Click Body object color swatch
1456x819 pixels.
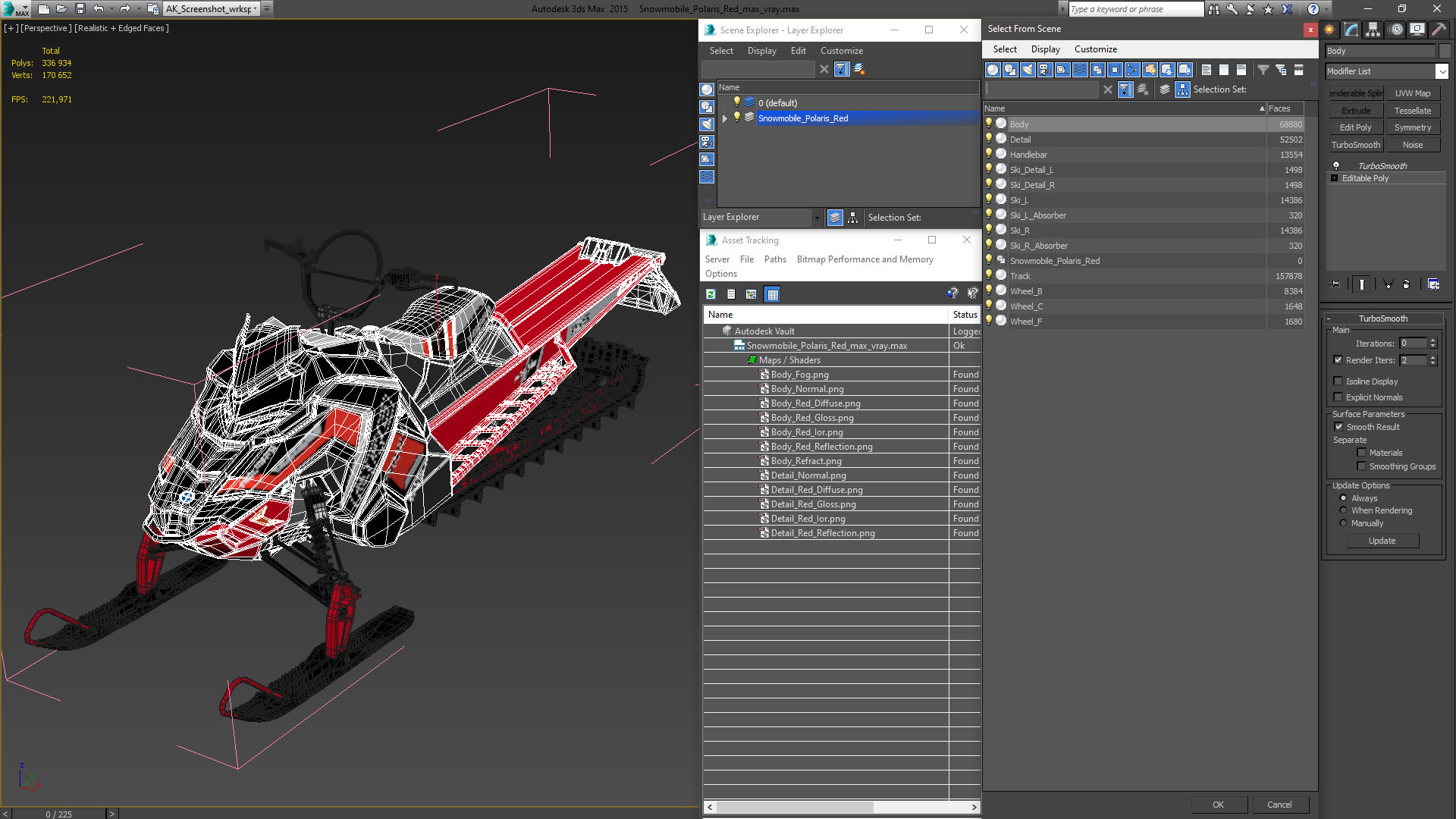[x=1444, y=51]
